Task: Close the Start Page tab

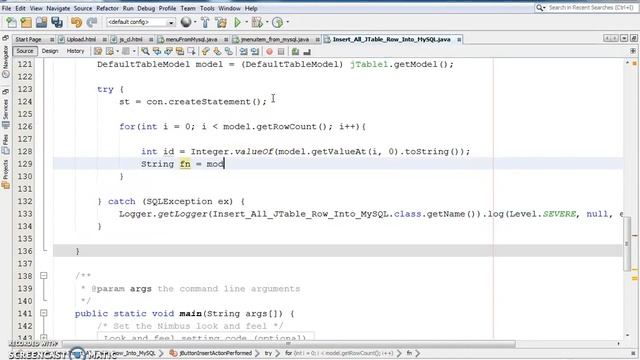Action: pyautogui.click(x=52, y=40)
